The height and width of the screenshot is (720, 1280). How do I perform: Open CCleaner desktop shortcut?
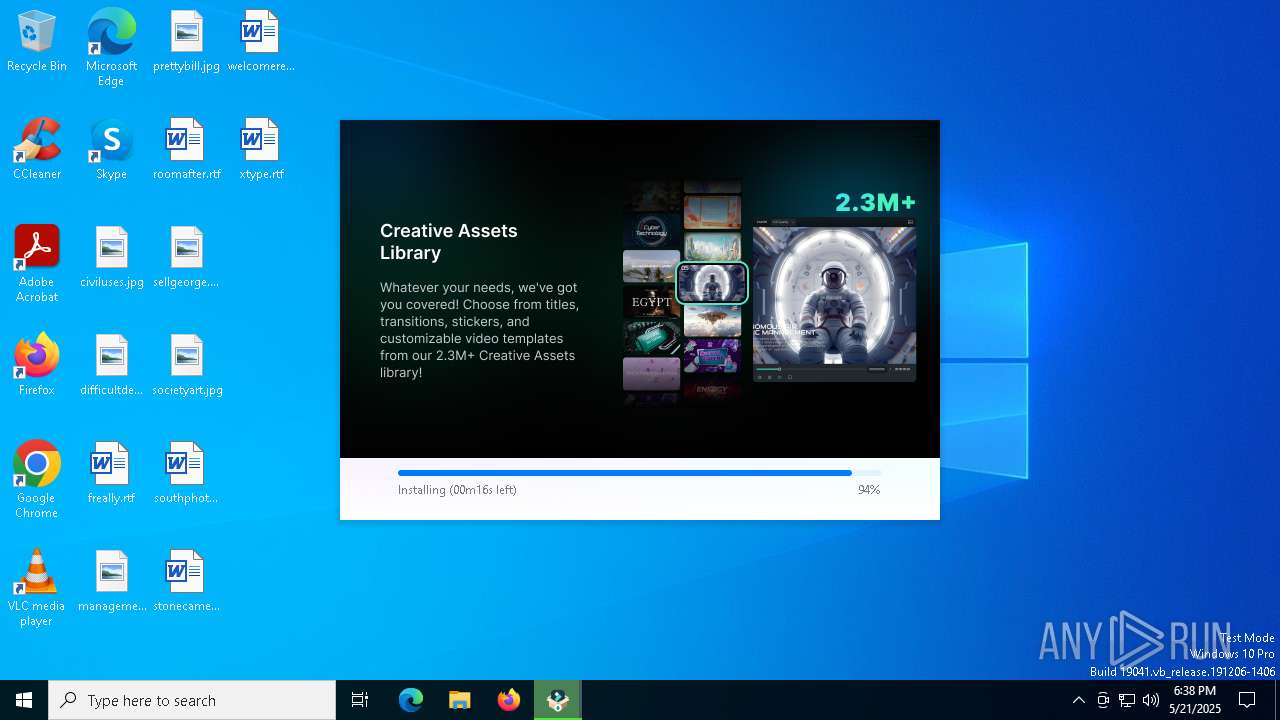37,149
